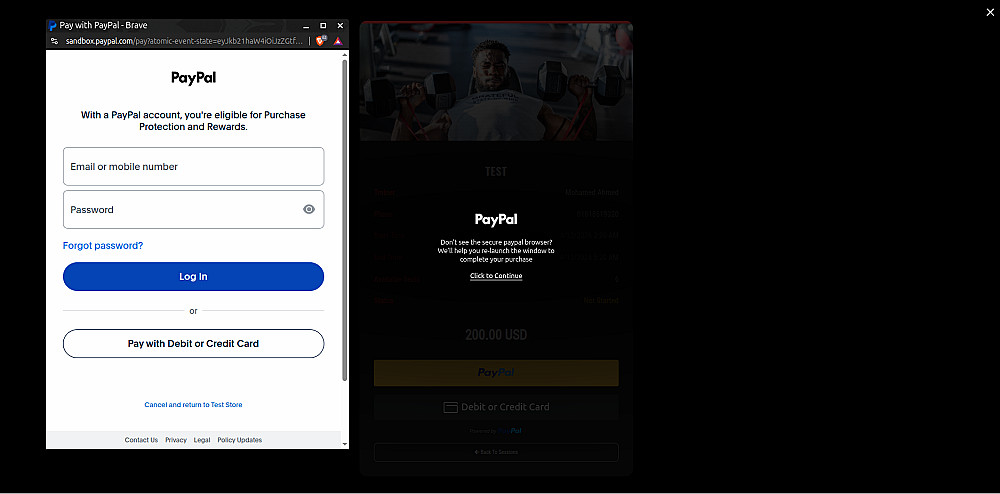
Task: Click the PayPal logo in login popup
Action: pyautogui.click(x=193, y=78)
